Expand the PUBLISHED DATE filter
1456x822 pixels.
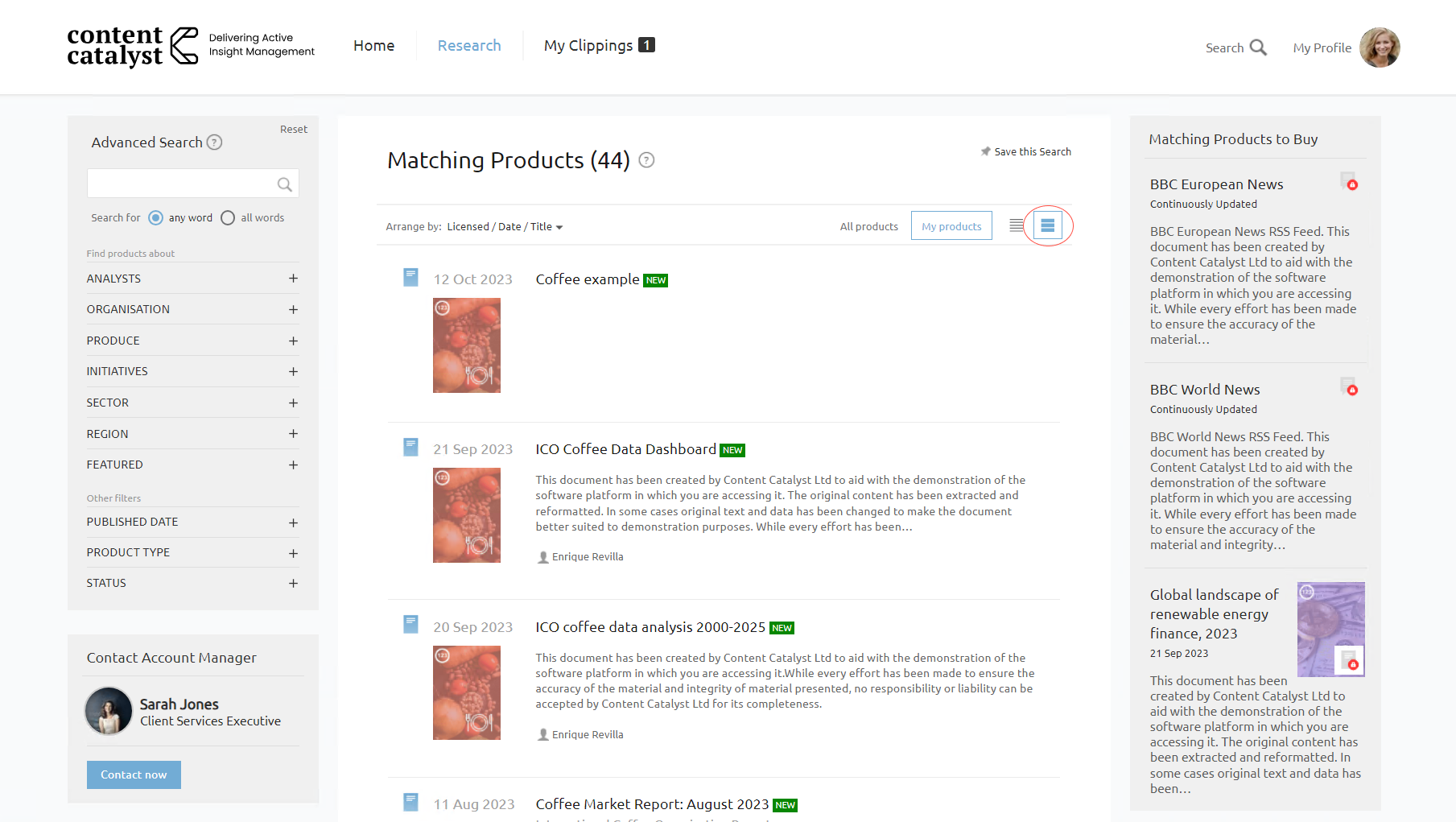pos(293,523)
